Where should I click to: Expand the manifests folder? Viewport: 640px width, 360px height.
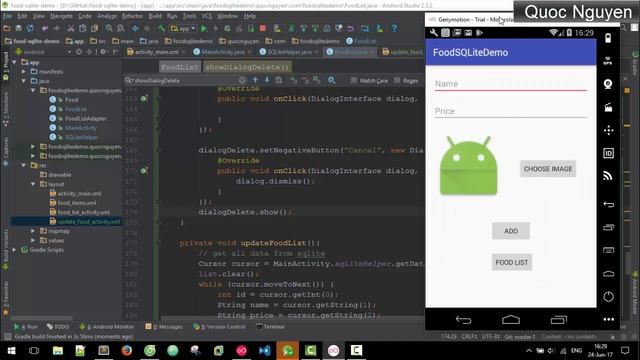(24, 71)
